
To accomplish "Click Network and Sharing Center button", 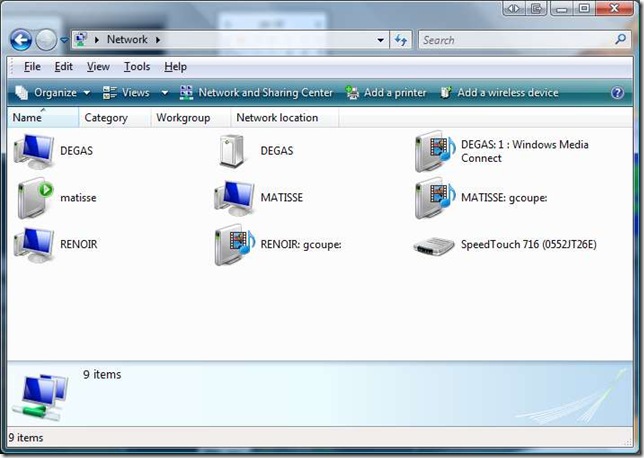I will tap(256, 93).
